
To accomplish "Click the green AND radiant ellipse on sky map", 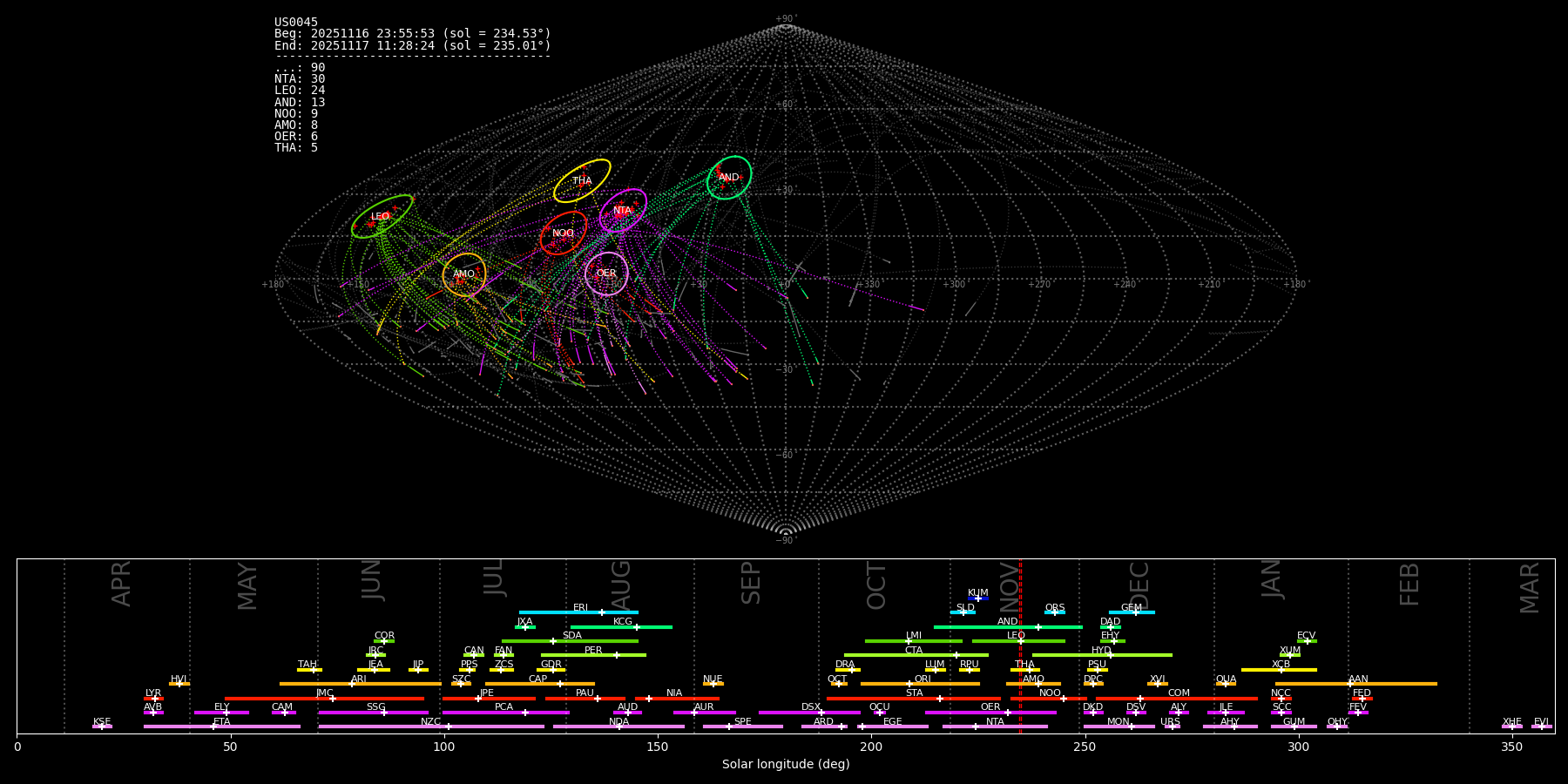I will tap(729, 178).
